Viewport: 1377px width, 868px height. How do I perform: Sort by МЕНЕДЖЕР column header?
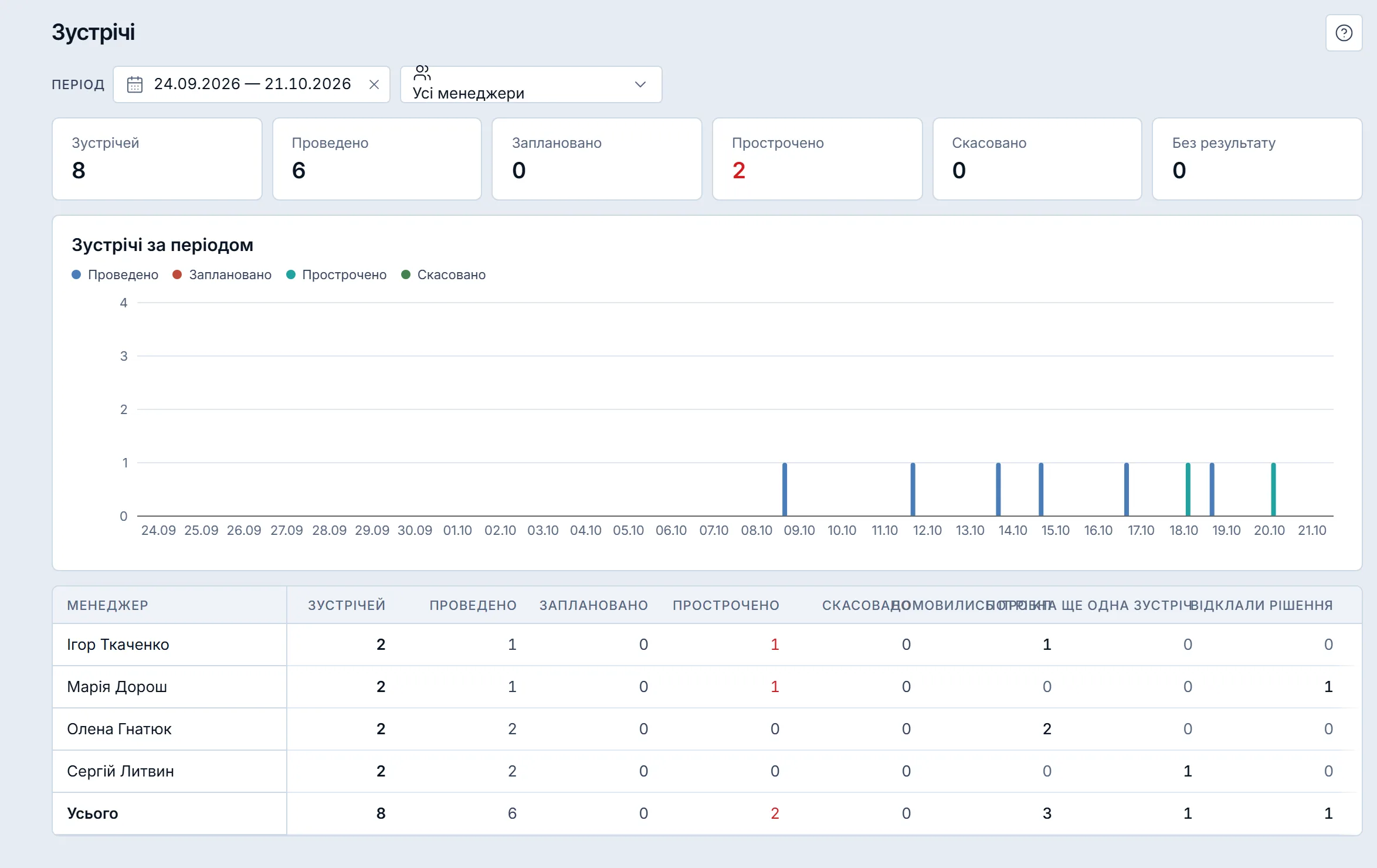click(108, 605)
